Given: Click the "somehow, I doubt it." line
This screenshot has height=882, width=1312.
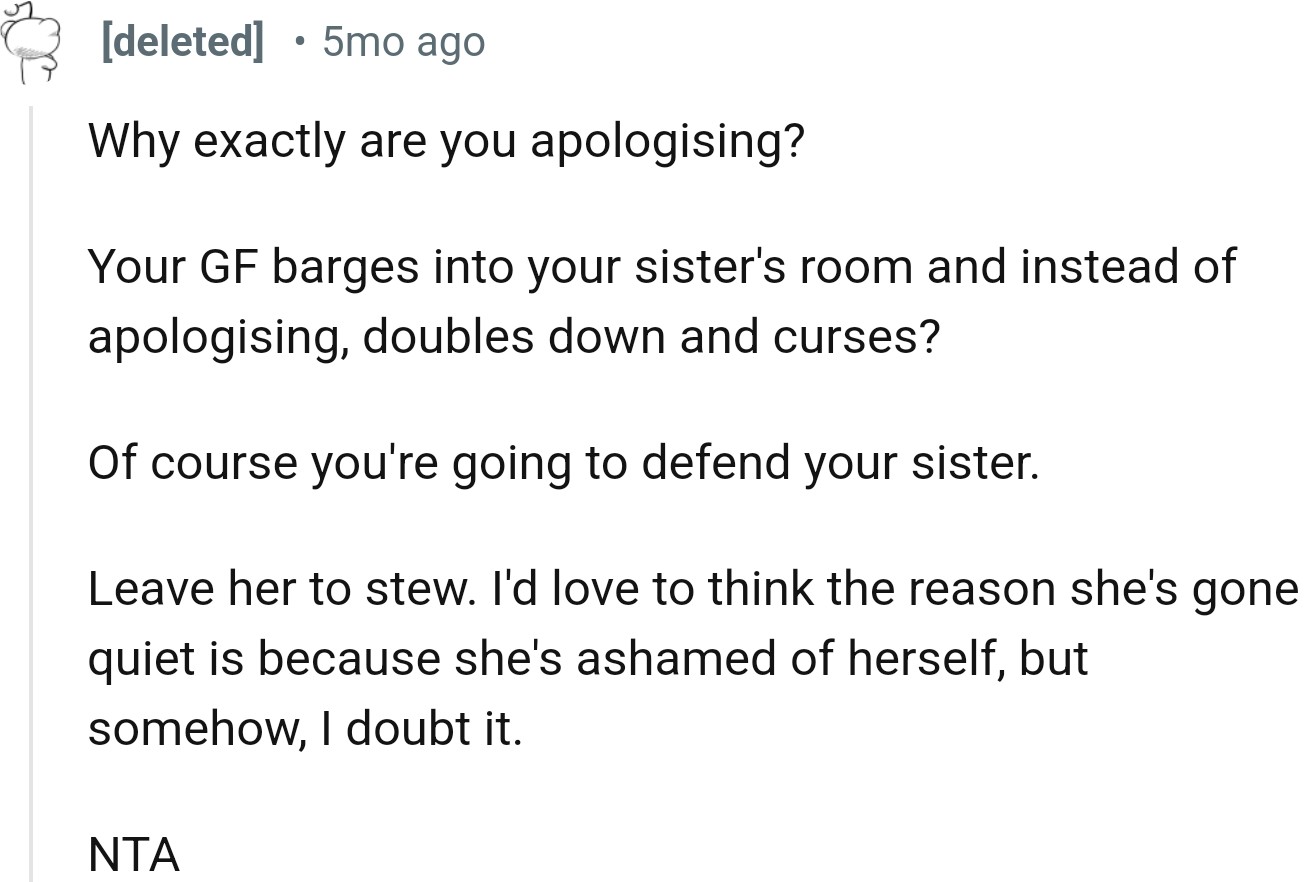Looking at the screenshot, I should click(305, 729).
